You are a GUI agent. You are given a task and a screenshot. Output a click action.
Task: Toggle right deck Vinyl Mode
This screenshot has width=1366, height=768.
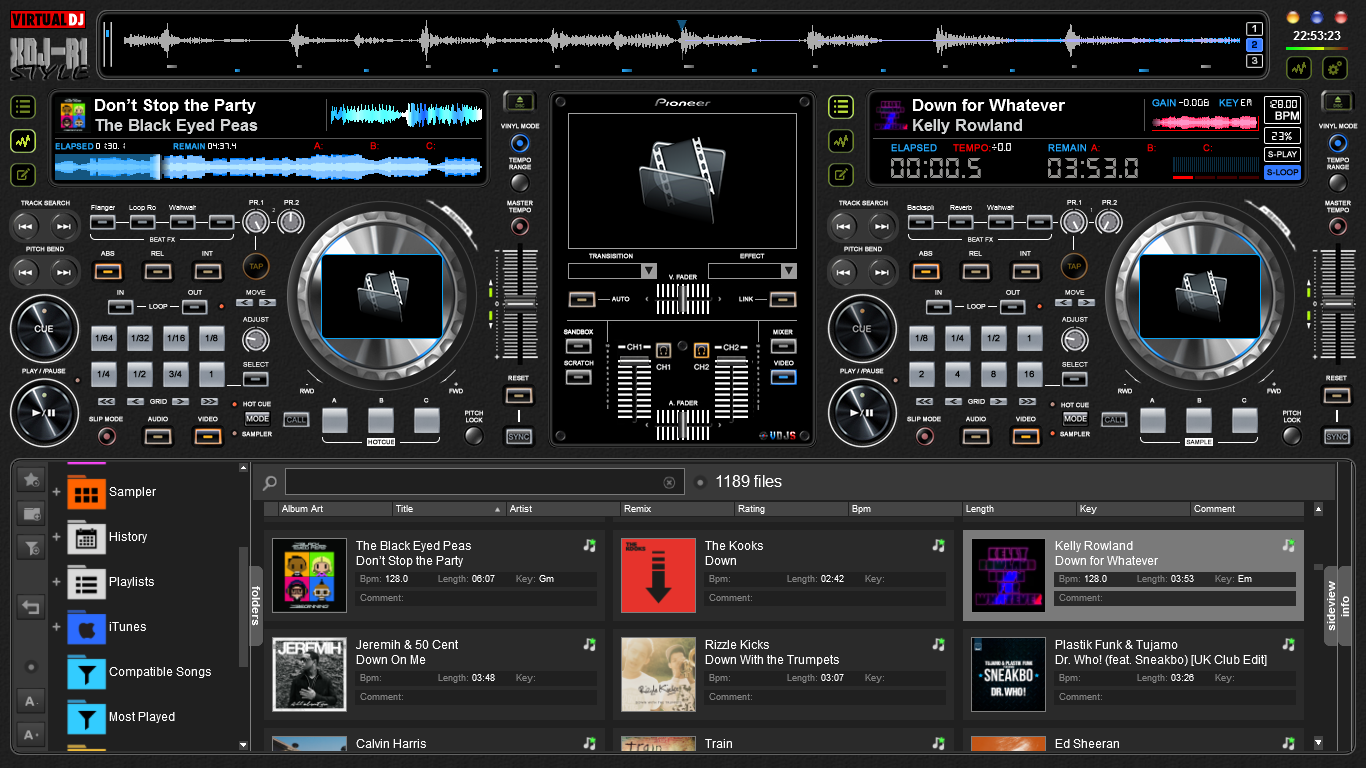1338,144
